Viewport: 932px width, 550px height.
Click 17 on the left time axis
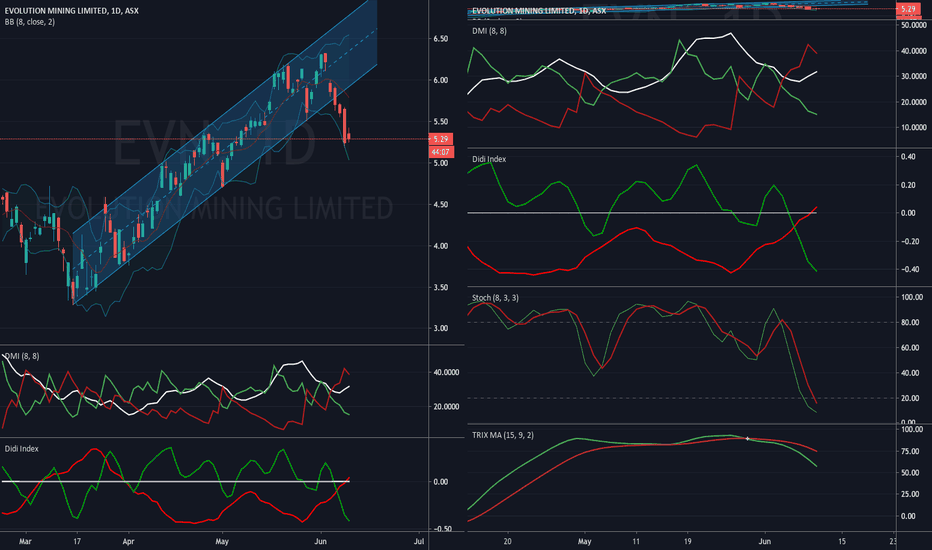(x=77, y=542)
